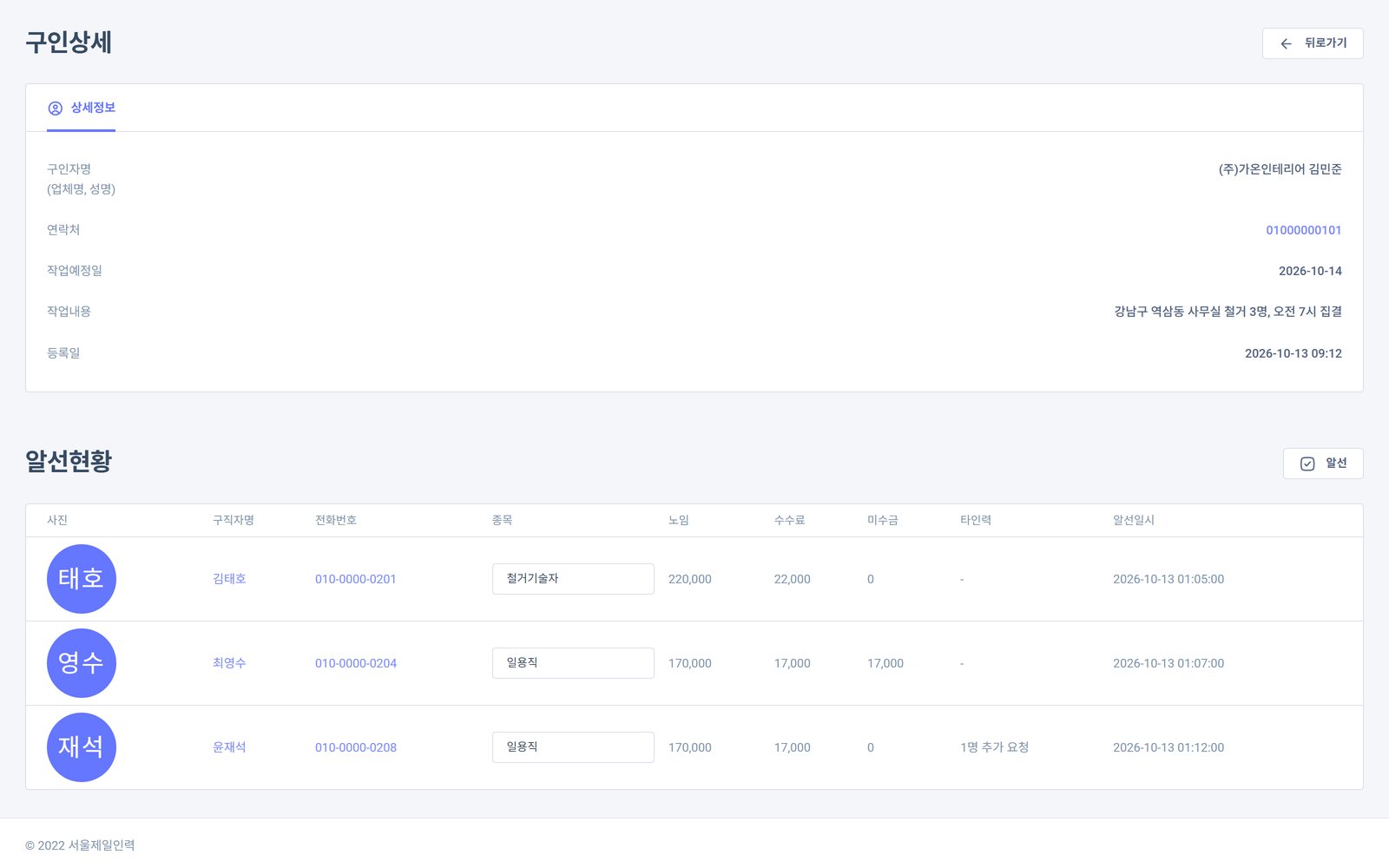Click the 220,000 wage value
The width and height of the screenshot is (1389, 868).
690,579
